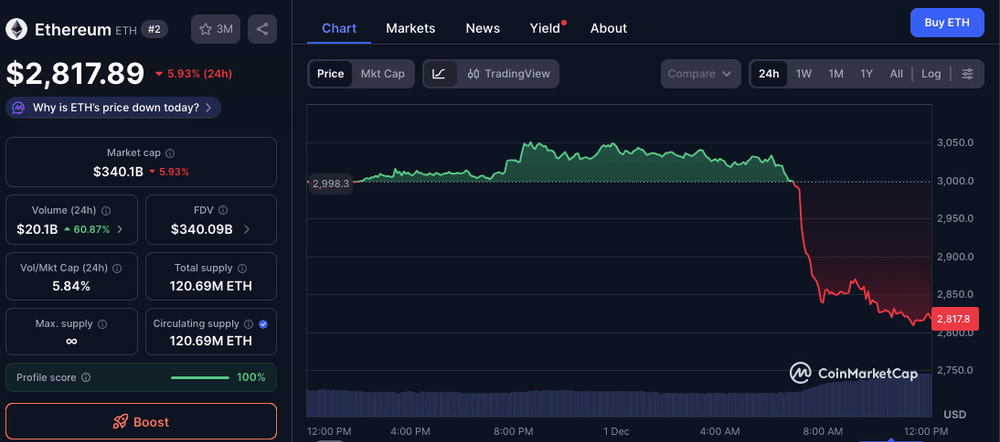Open chart settings sliders icon
Image resolution: width=1000 pixels, height=442 pixels.
click(x=967, y=74)
